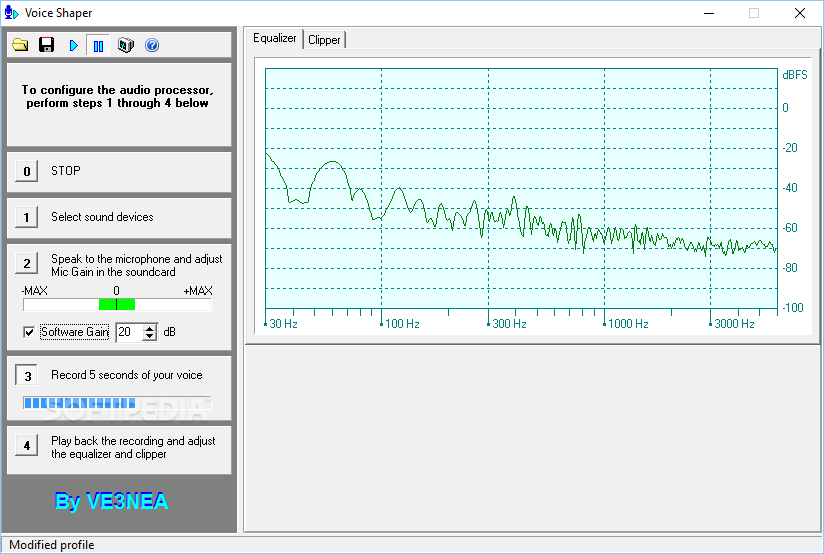Click the 'By VE3NEA' author label
The image size is (824, 554).
111,501
